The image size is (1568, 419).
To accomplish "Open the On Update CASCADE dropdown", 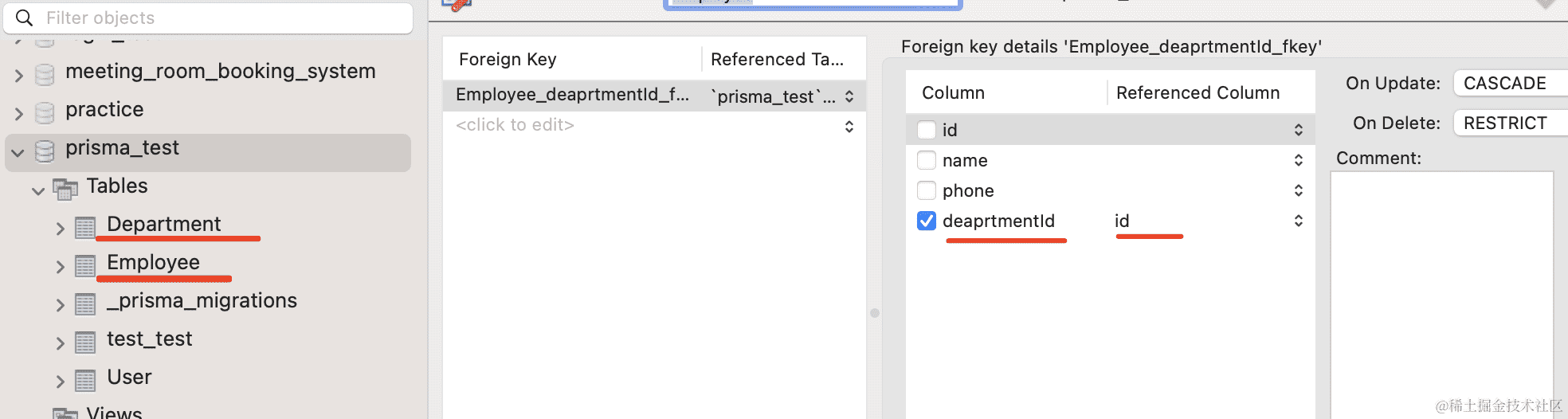I will point(1509,83).
